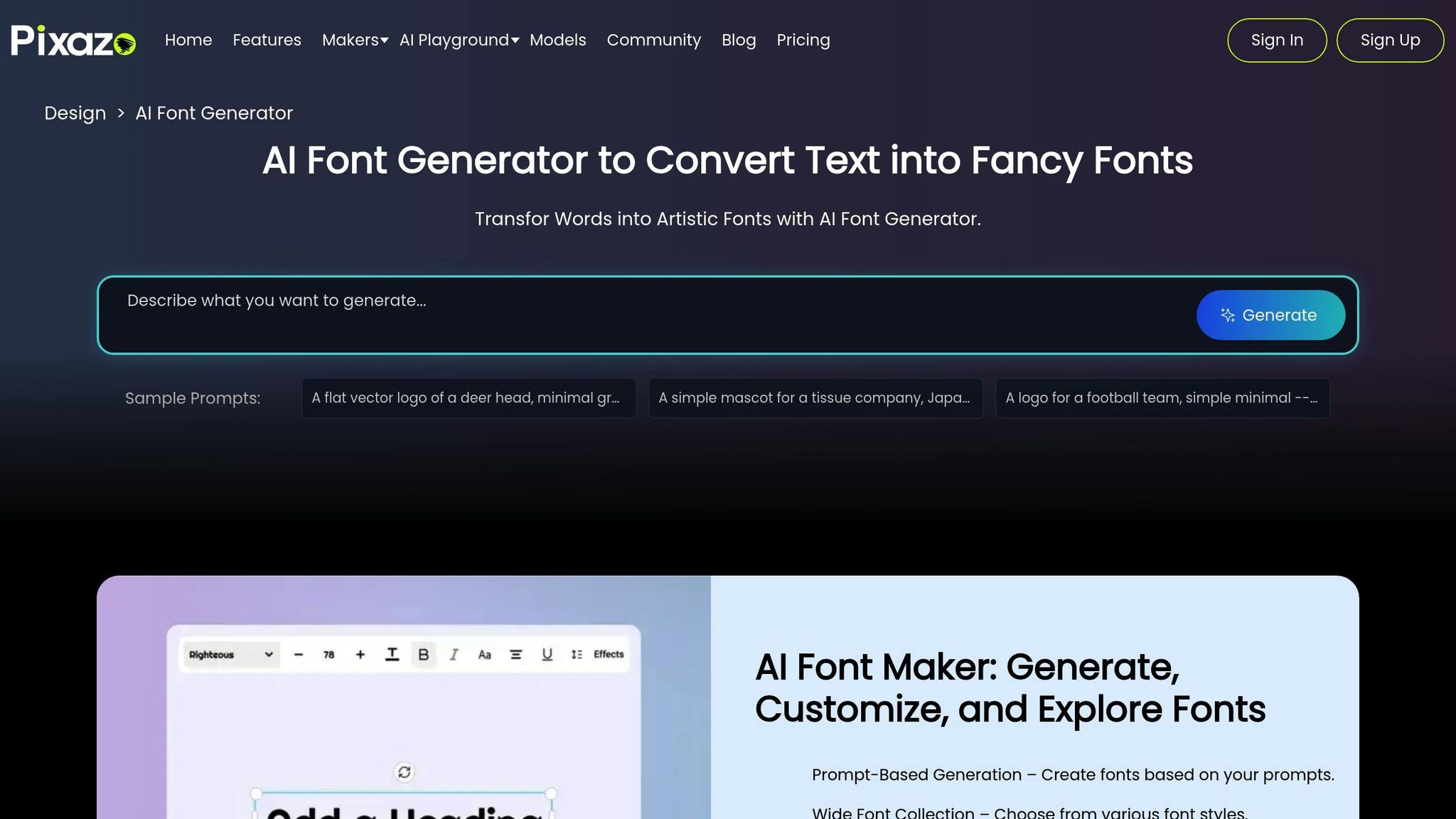
Task: Click the Sign Up button
Action: [1390, 41]
